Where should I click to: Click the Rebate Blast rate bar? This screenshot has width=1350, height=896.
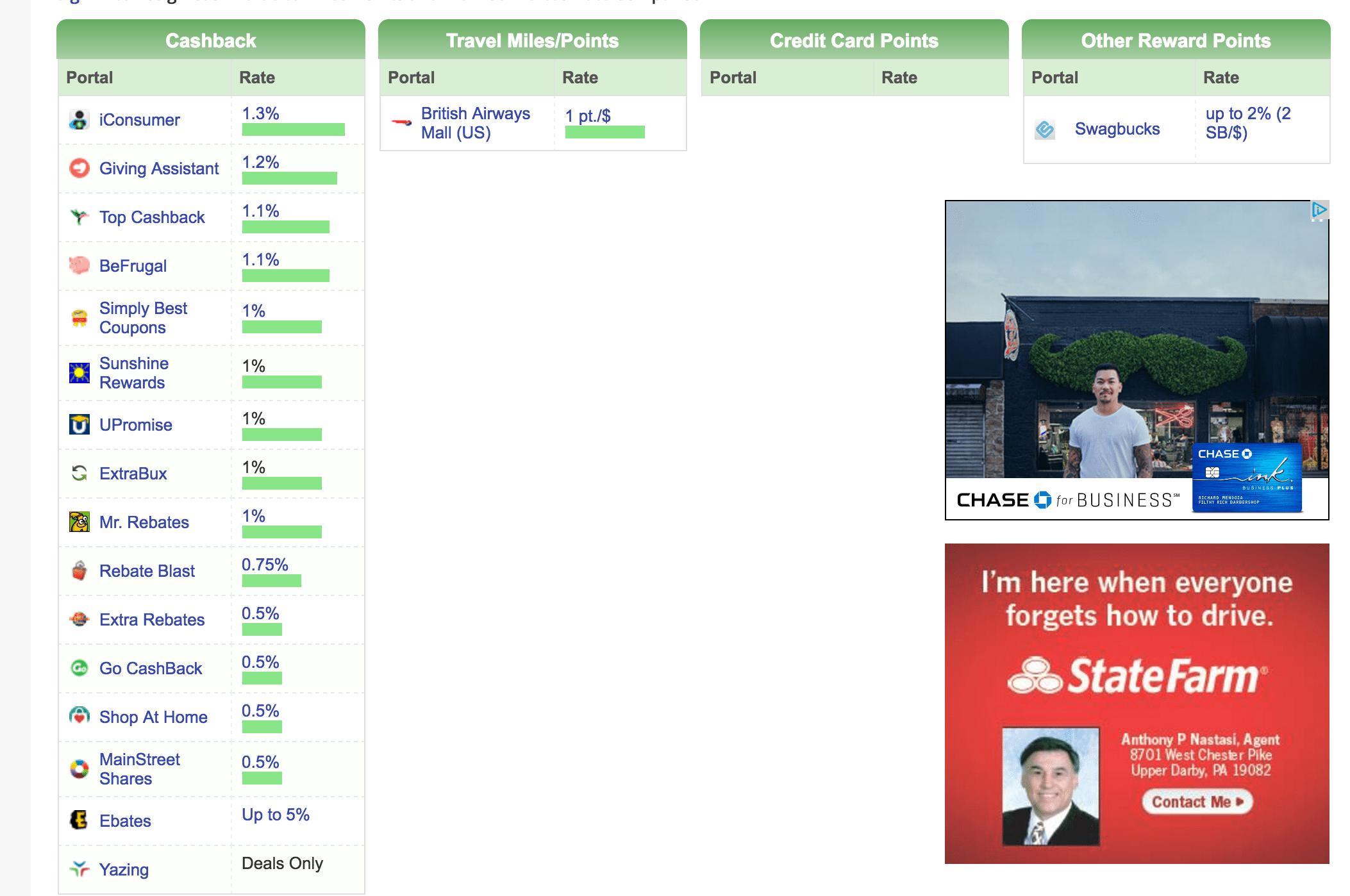click(271, 581)
